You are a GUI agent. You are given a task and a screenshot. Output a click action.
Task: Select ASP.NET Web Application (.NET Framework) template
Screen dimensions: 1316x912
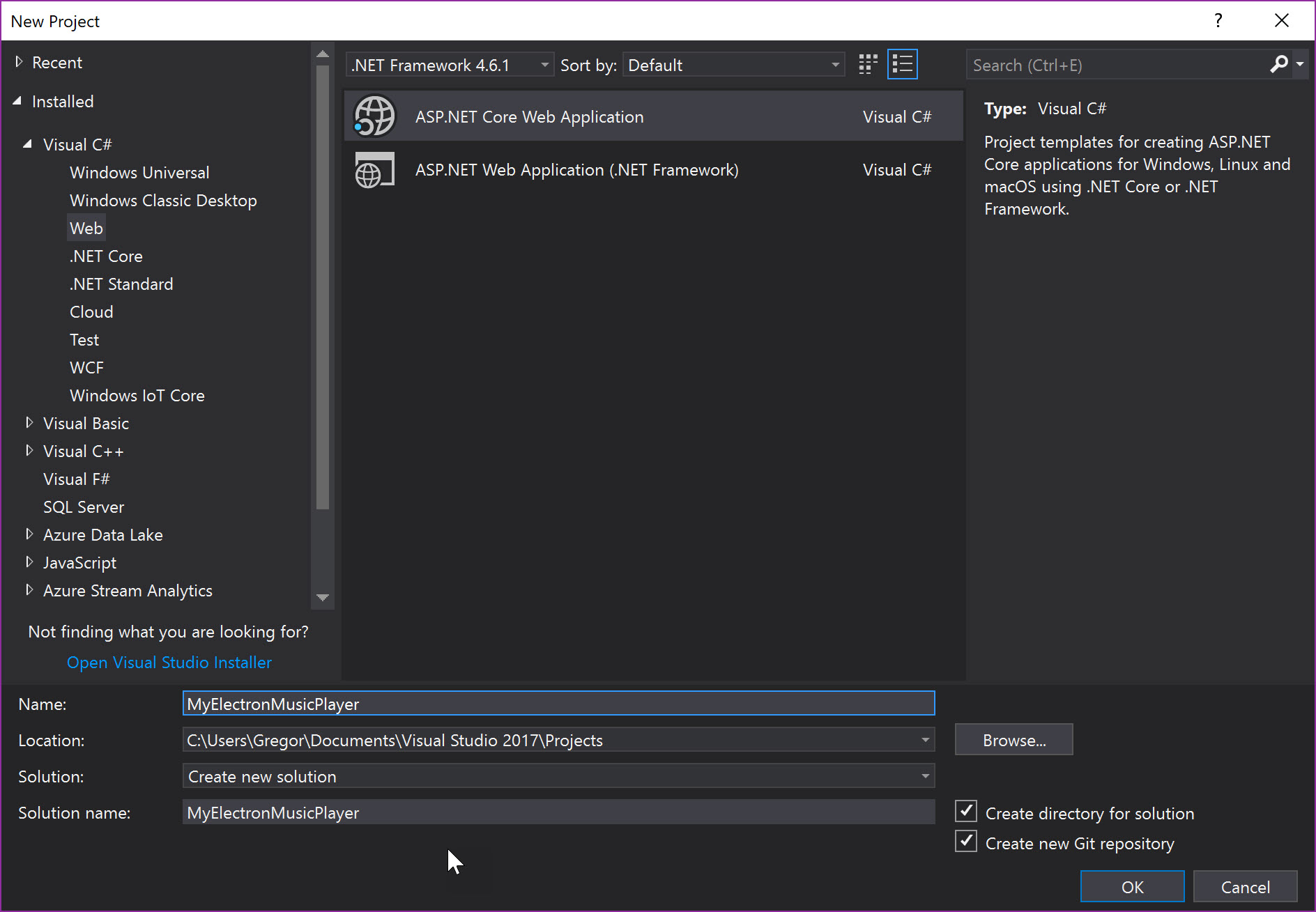(x=654, y=170)
